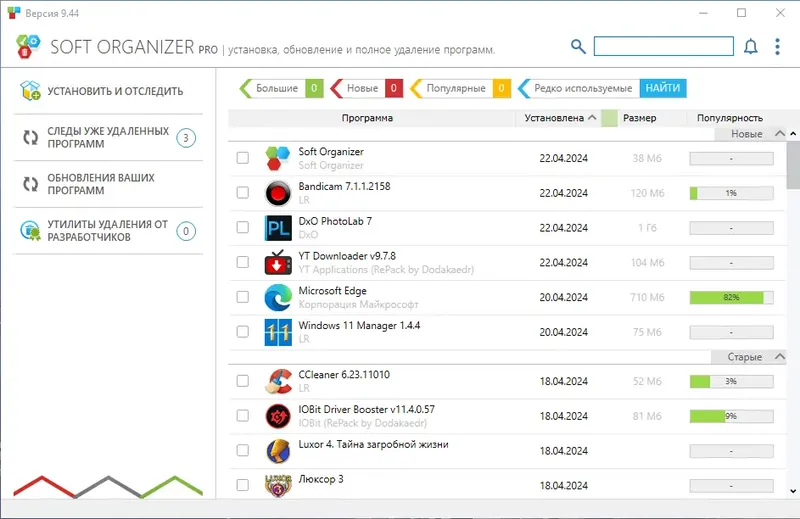Viewport: 800px width, 519px height.
Task: Click the developer uninstall utilities icon
Action: click(30, 230)
